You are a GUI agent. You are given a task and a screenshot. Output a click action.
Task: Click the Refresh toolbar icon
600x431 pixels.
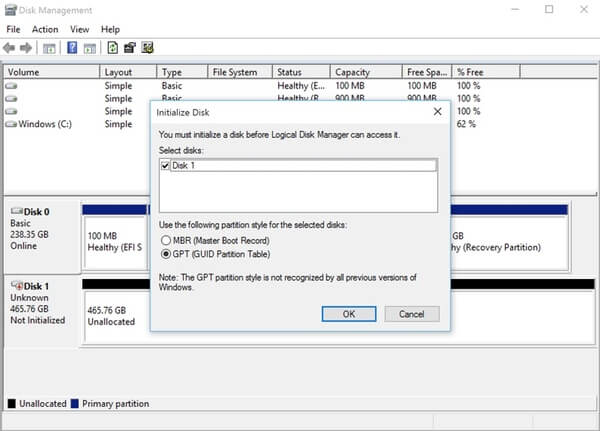coord(112,48)
